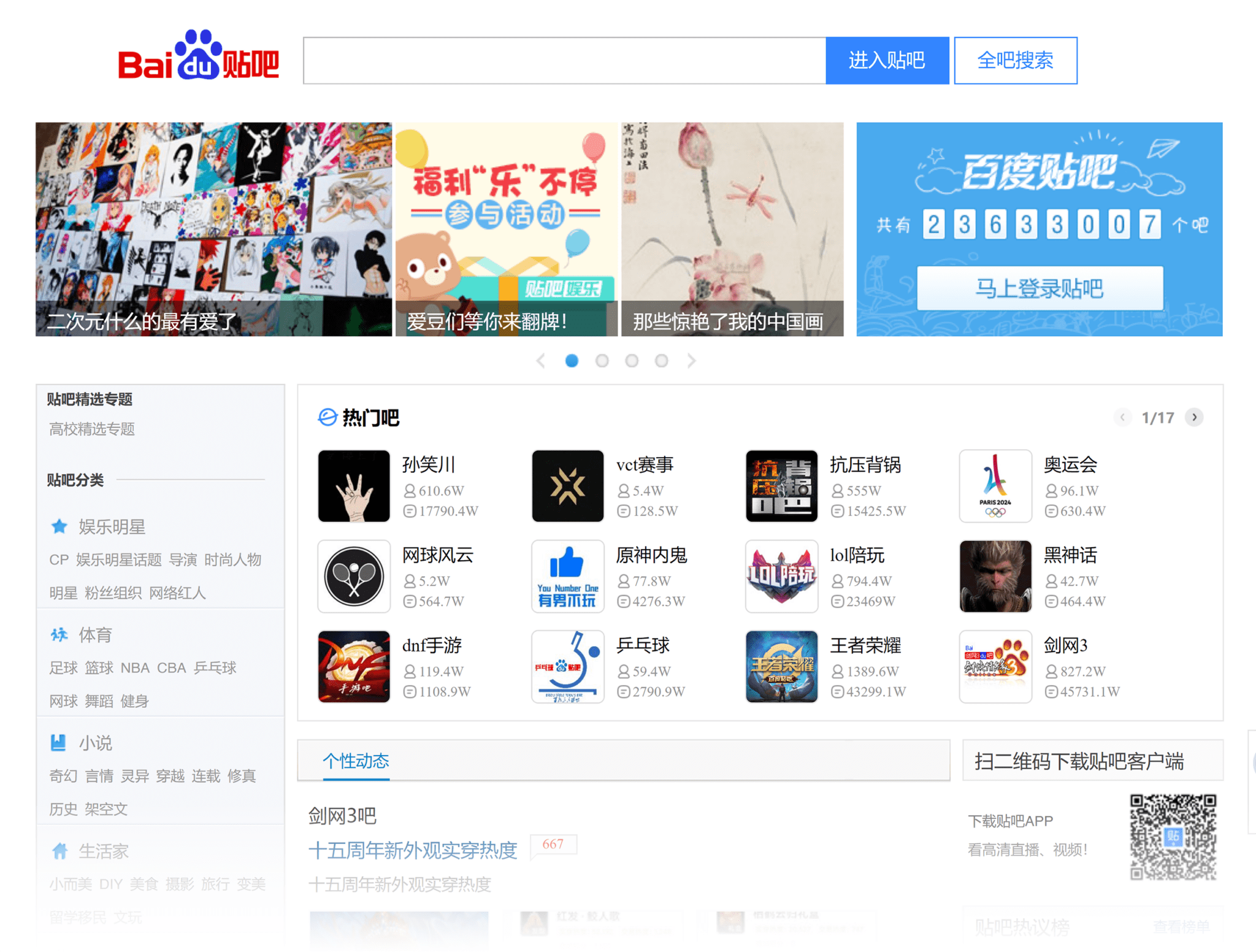Click the 全吧搜索 button

[x=1016, y=60]
